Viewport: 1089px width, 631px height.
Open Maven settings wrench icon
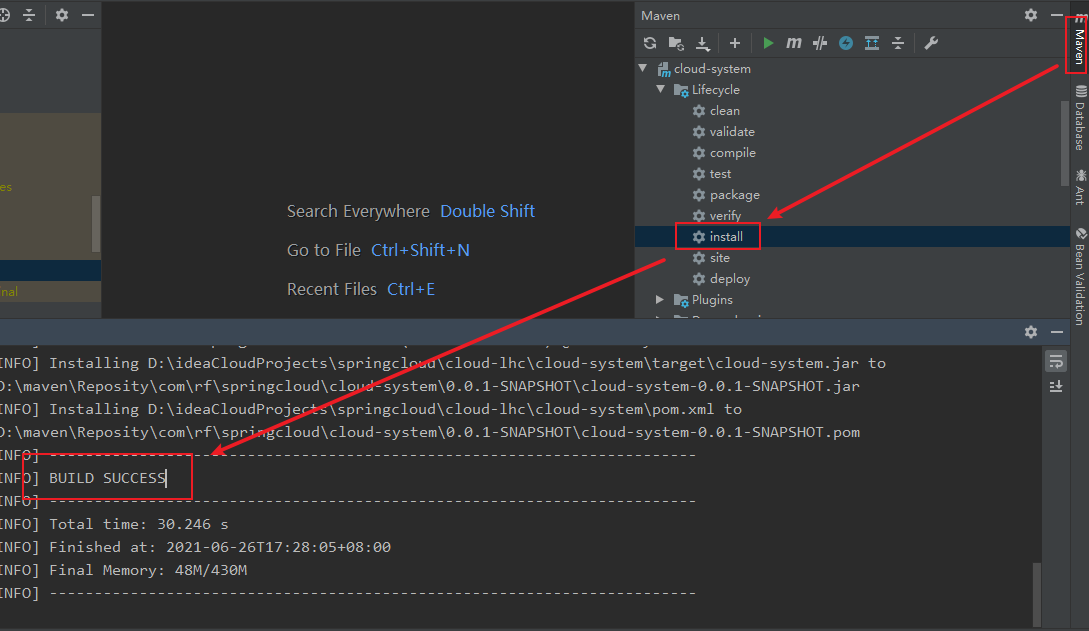click(x=931, y=43)
